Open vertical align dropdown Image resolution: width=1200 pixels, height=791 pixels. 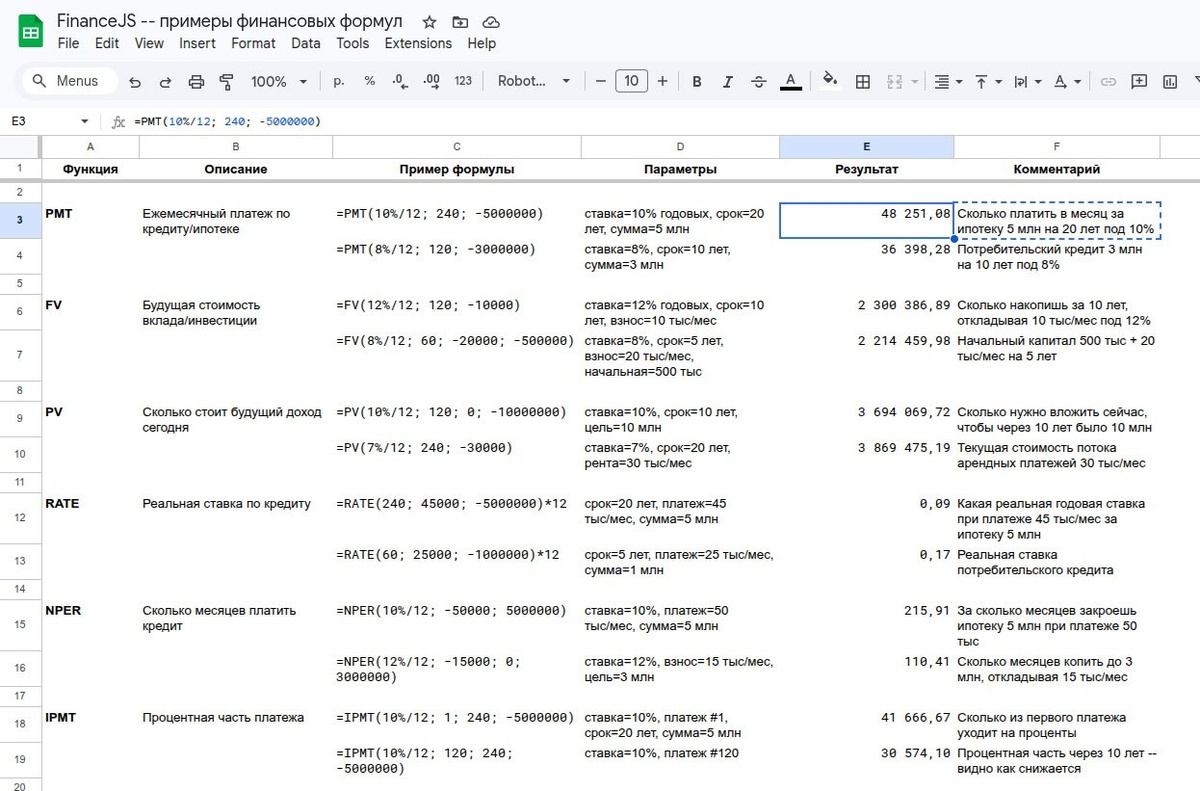pyautogui.click(x=987, y=82)
